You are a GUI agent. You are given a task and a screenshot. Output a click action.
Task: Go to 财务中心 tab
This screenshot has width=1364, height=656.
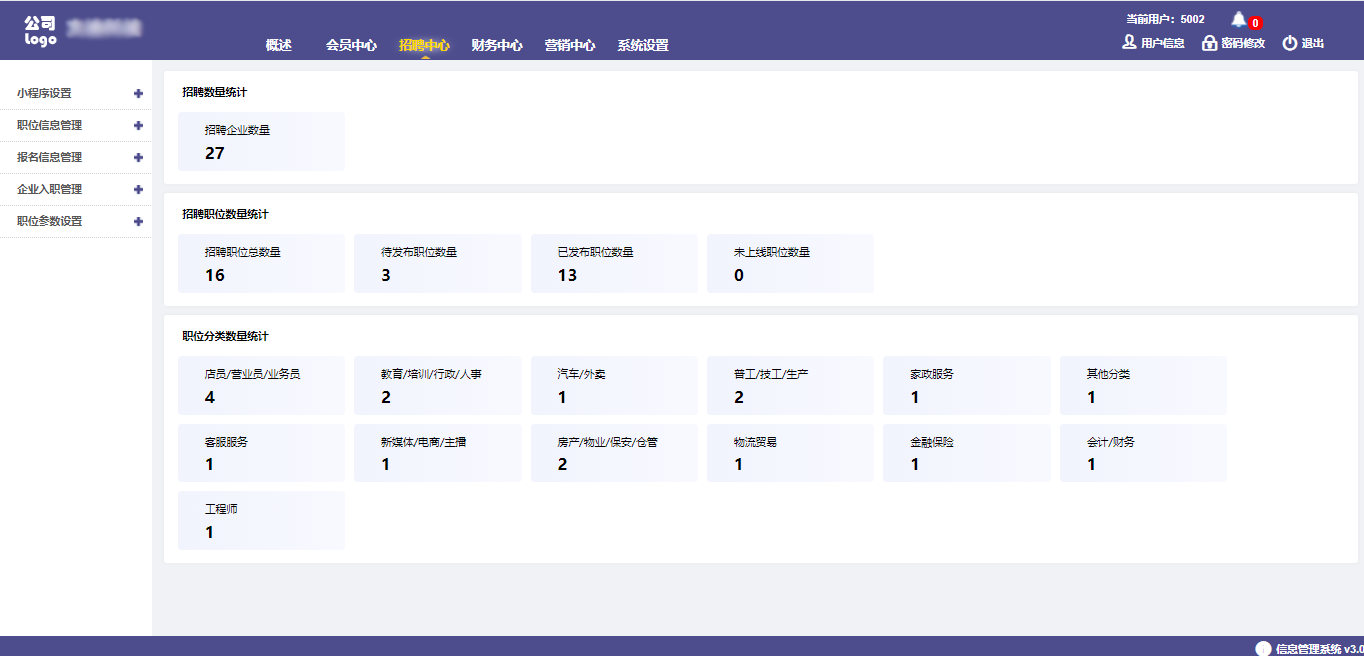(x=497, y=45)
